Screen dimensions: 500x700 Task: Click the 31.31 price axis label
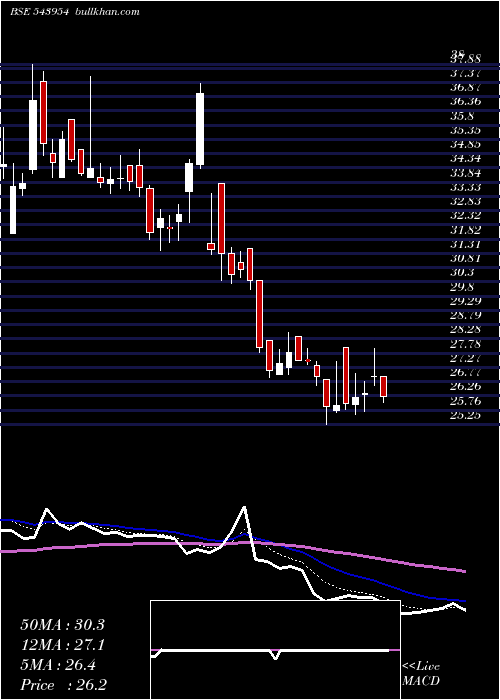pos(465,244)
